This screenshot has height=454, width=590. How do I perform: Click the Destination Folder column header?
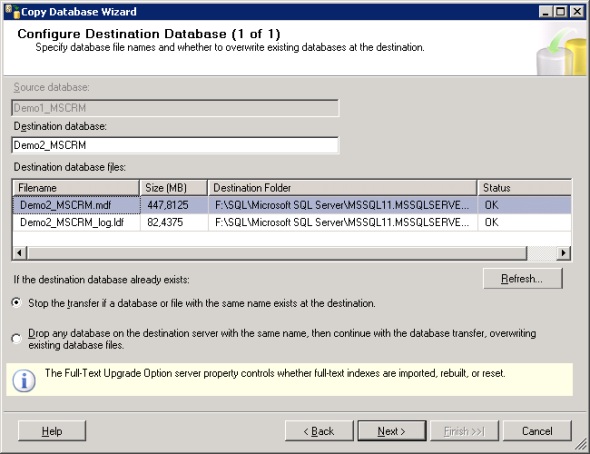(342, 188)
